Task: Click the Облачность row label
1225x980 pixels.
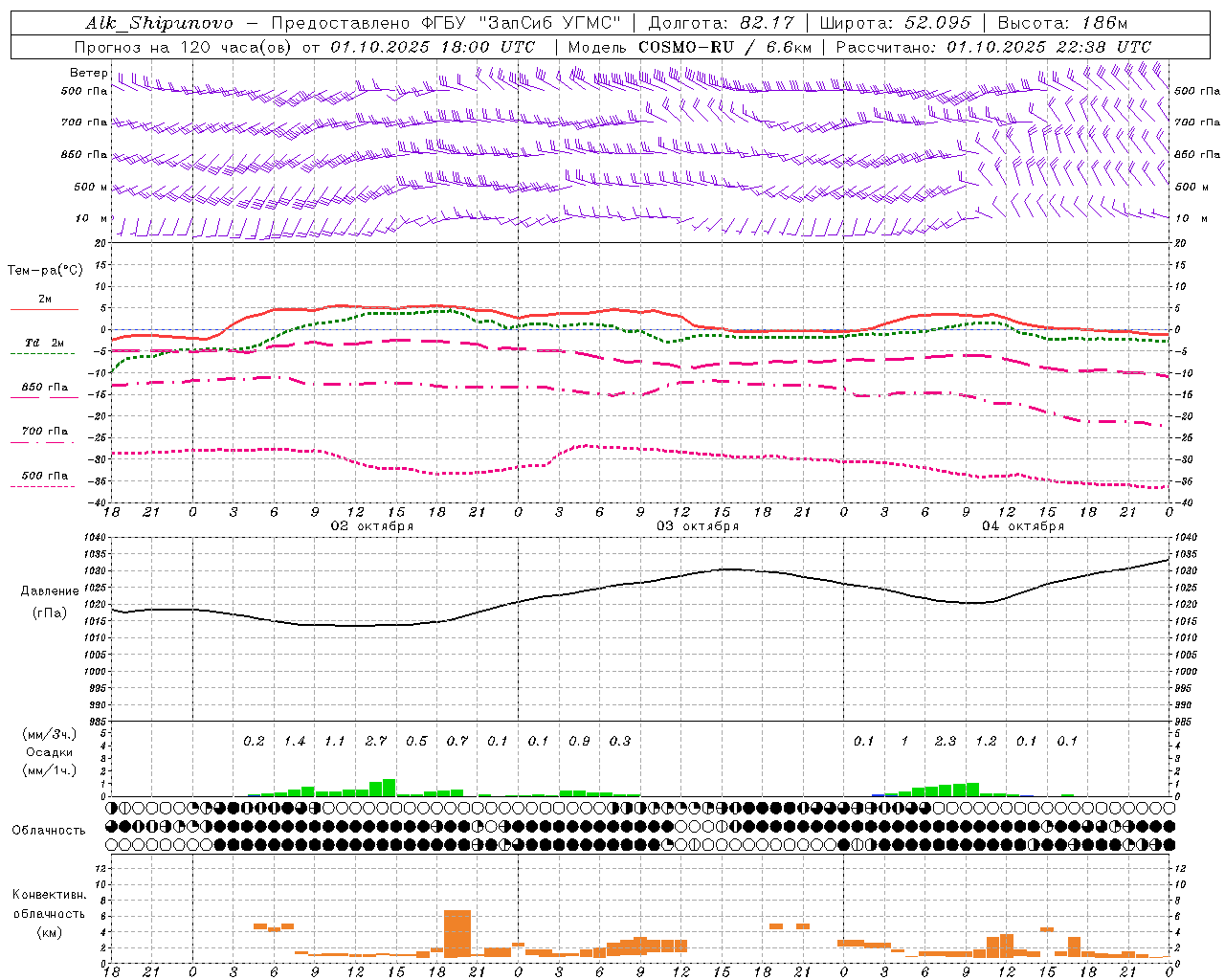Action: tap(49, 830)
